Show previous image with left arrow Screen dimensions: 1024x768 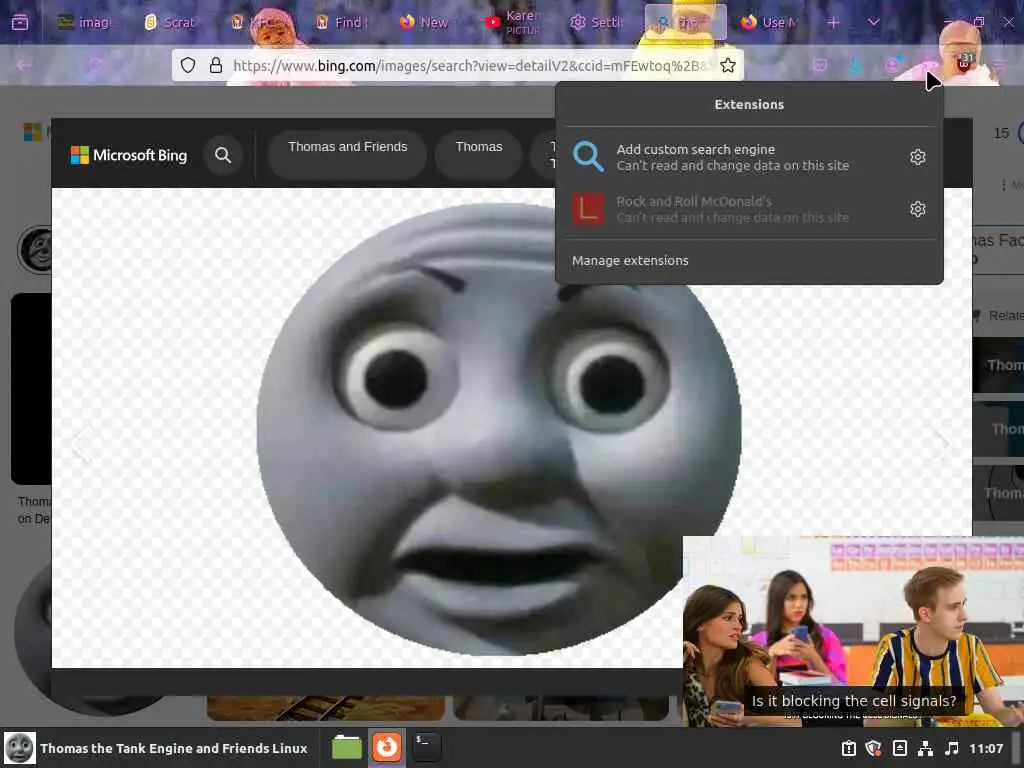(x=81, y=444)
